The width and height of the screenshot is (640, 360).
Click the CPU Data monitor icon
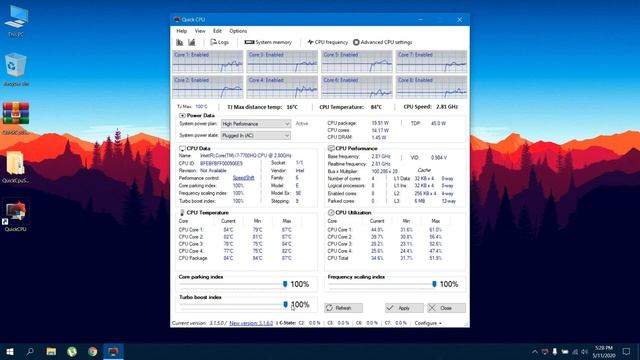[x=182, y=149]
